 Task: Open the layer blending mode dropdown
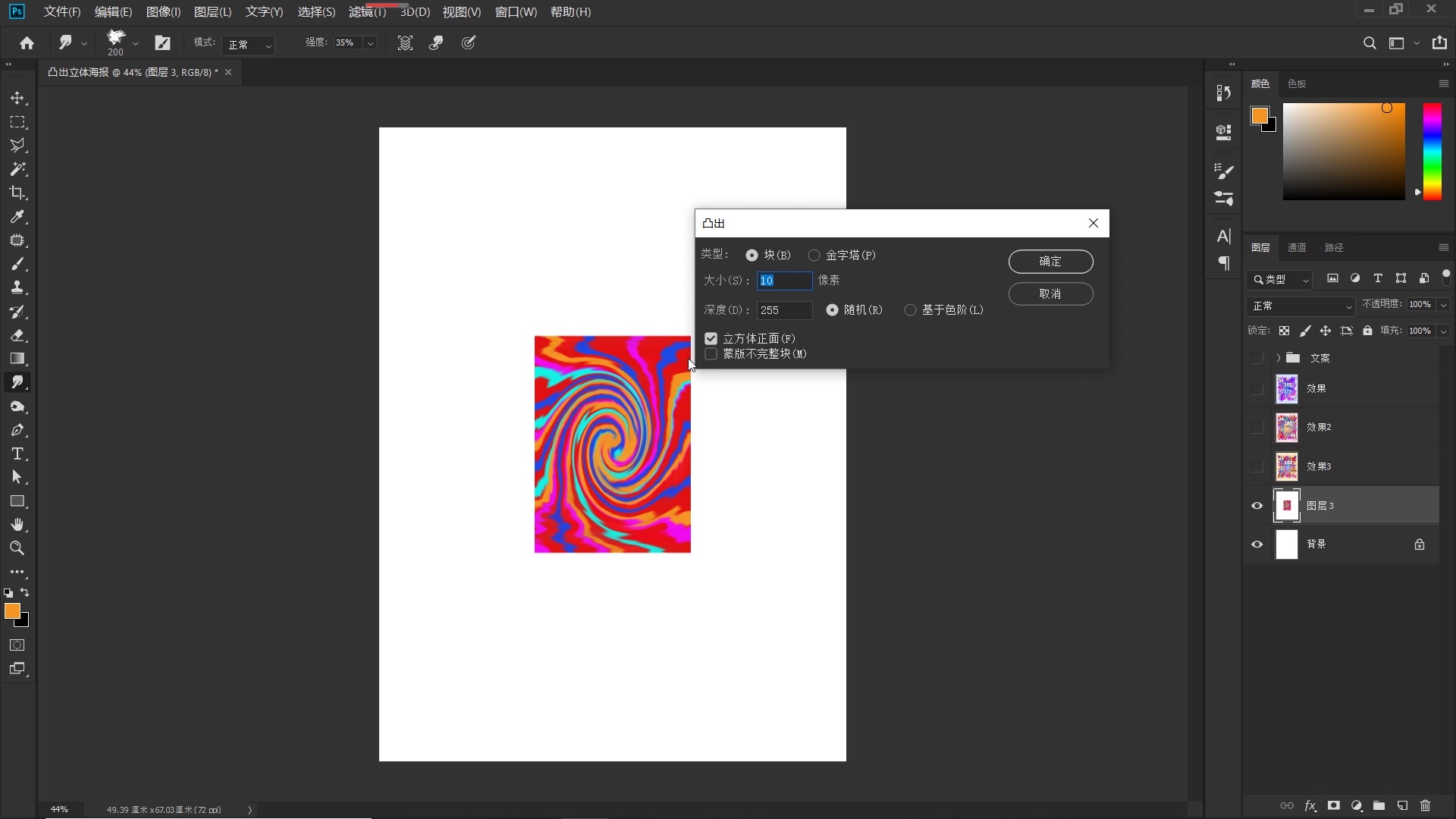1301,306
